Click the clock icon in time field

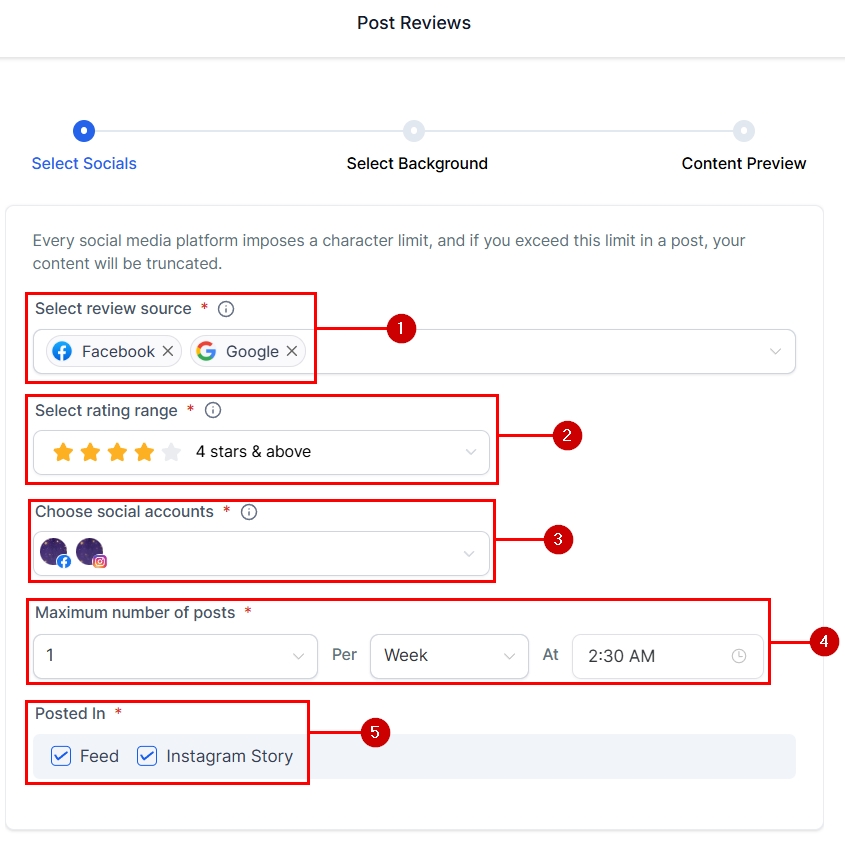click(739, 656)
